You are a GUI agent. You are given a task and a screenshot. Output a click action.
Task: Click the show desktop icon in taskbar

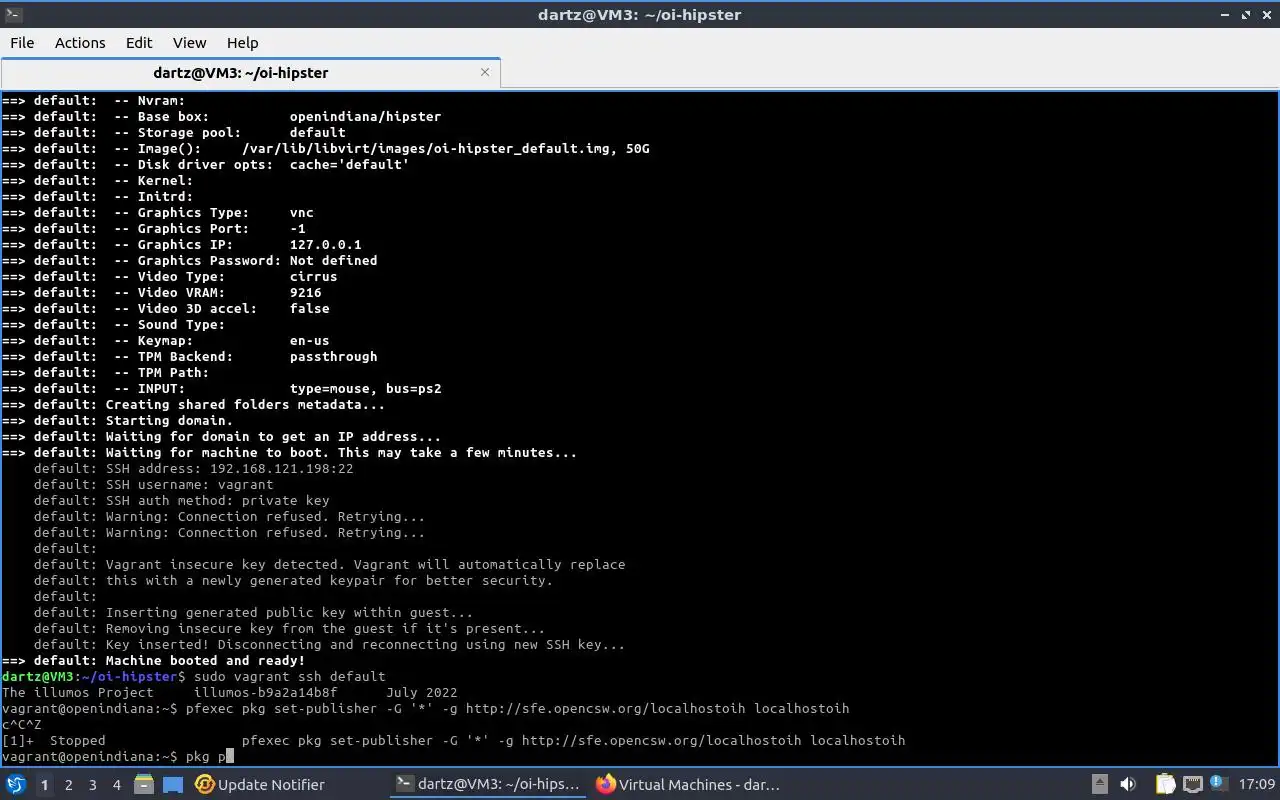[x=172, y=785]
